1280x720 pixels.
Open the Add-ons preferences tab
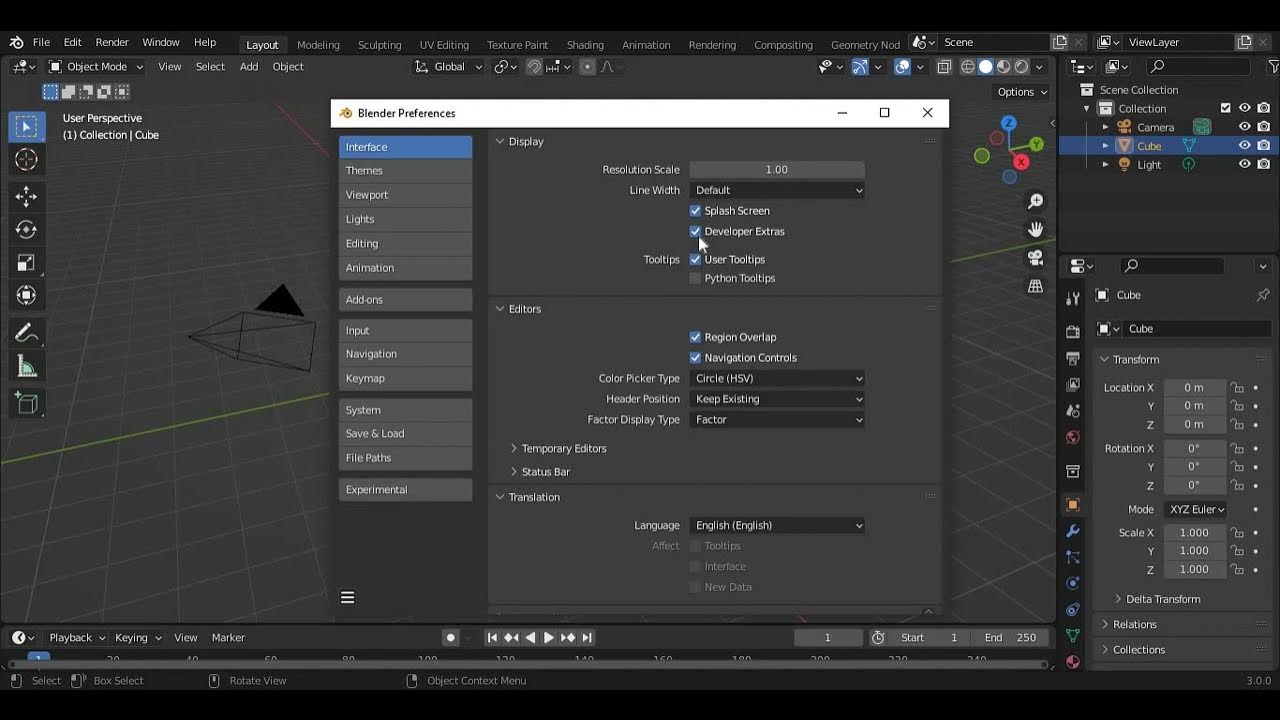(405, 300)
